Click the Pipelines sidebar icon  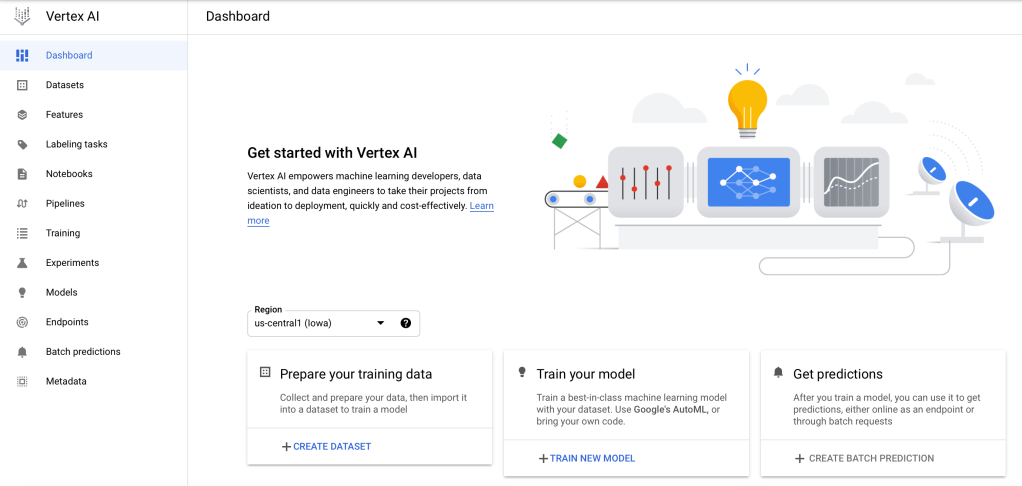(22, 204)
